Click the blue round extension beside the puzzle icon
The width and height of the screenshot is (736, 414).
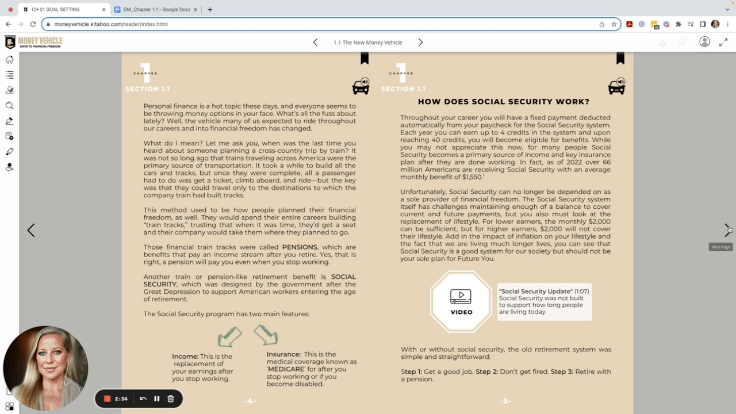coord(666,24)
